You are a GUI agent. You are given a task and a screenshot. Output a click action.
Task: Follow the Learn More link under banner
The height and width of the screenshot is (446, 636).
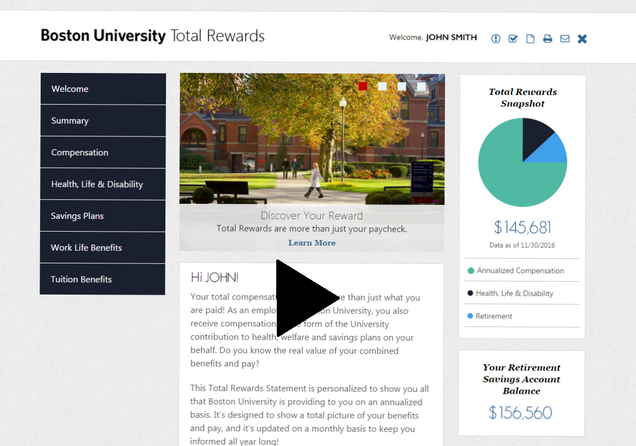click(x=311, y=243)
